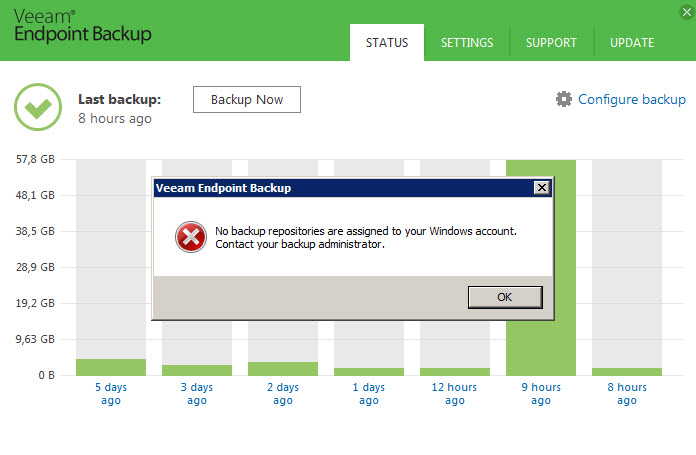Click the Backup Now button
This screenshot has height=455, width=696.
tap(247, 99)
